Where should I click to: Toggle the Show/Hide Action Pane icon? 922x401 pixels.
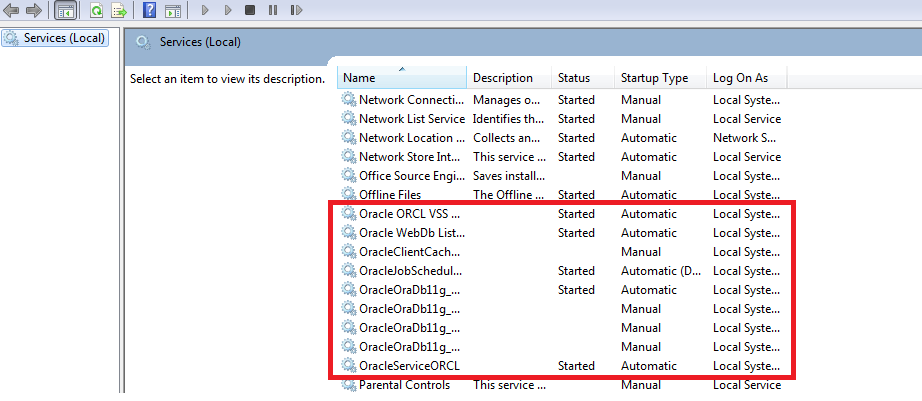(173, 10)
